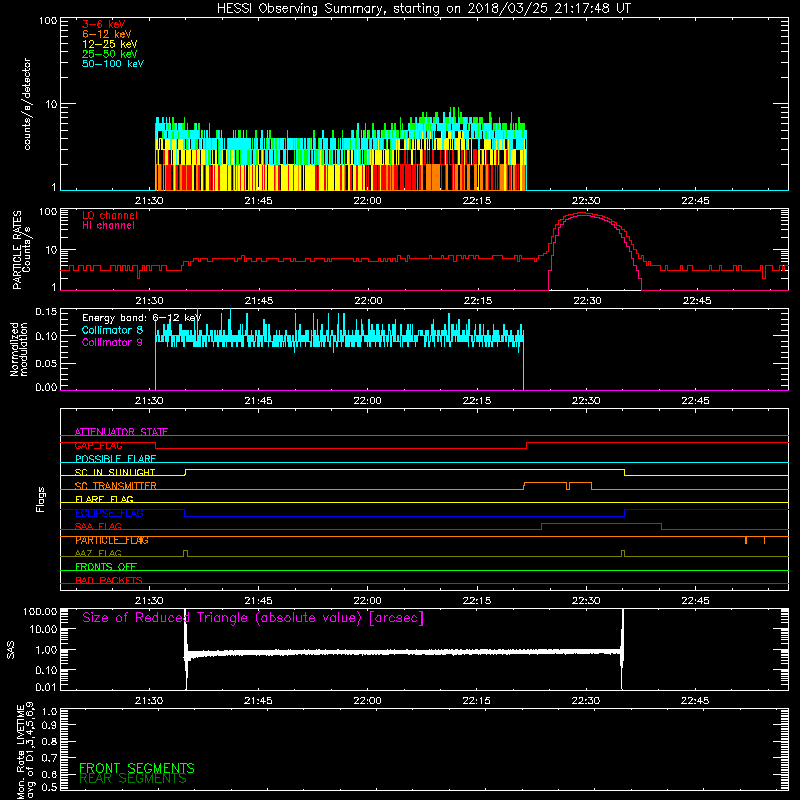800x800 pixels.
Task: Select the 25-50 keV legend label
Action: (x=110, y=54)
